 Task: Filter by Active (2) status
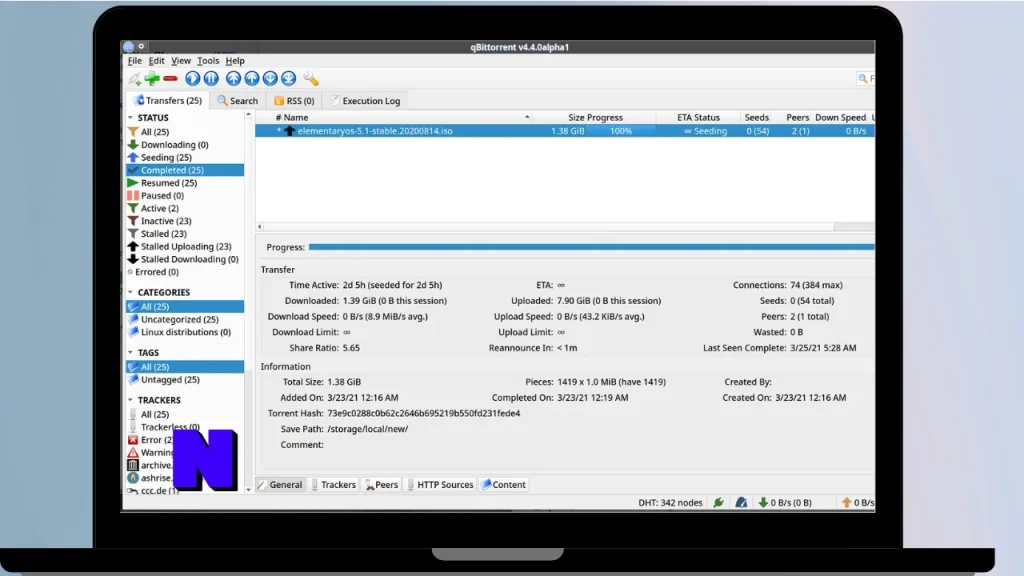point(159,208)
